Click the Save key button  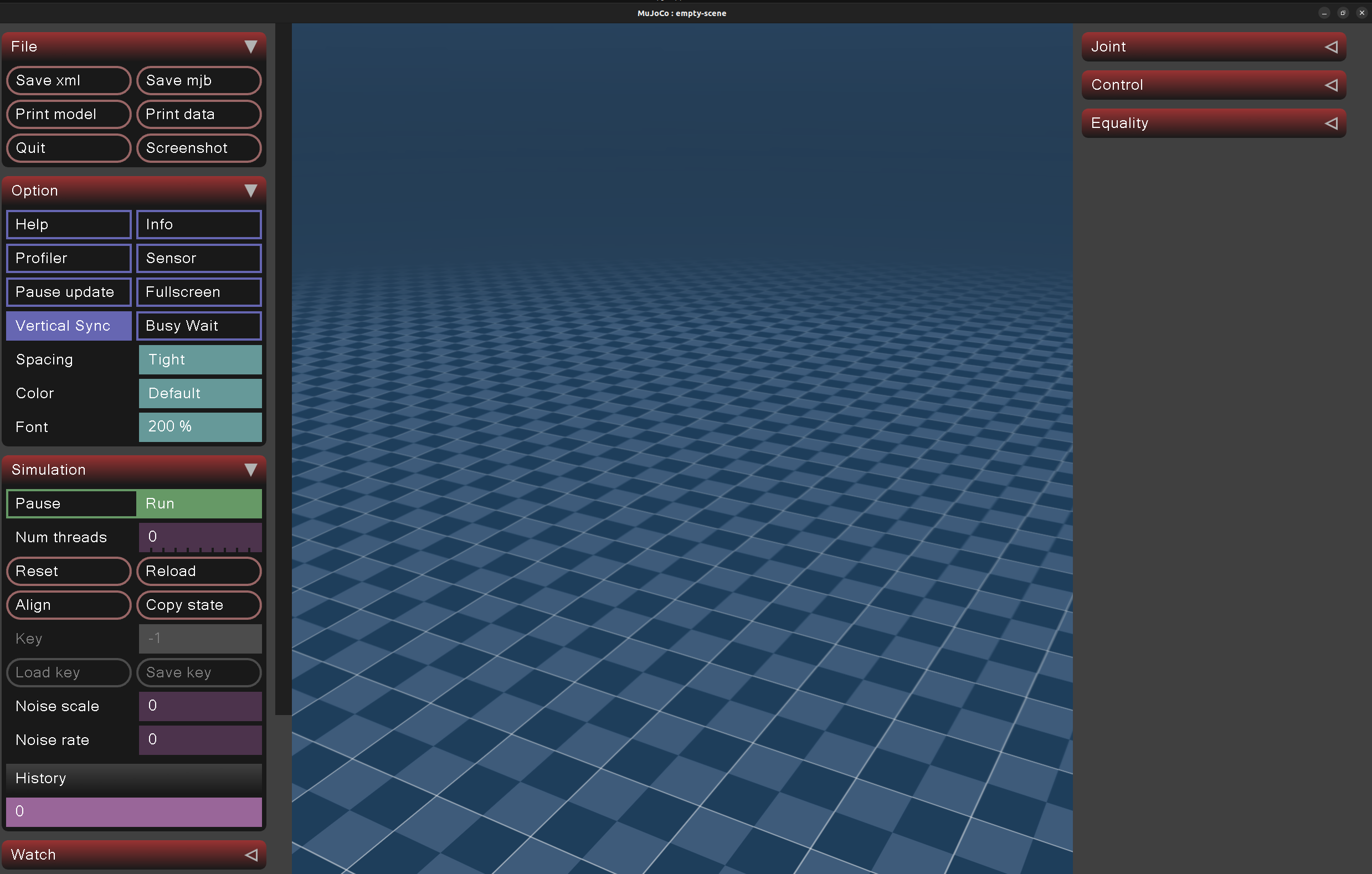point(199,672)
